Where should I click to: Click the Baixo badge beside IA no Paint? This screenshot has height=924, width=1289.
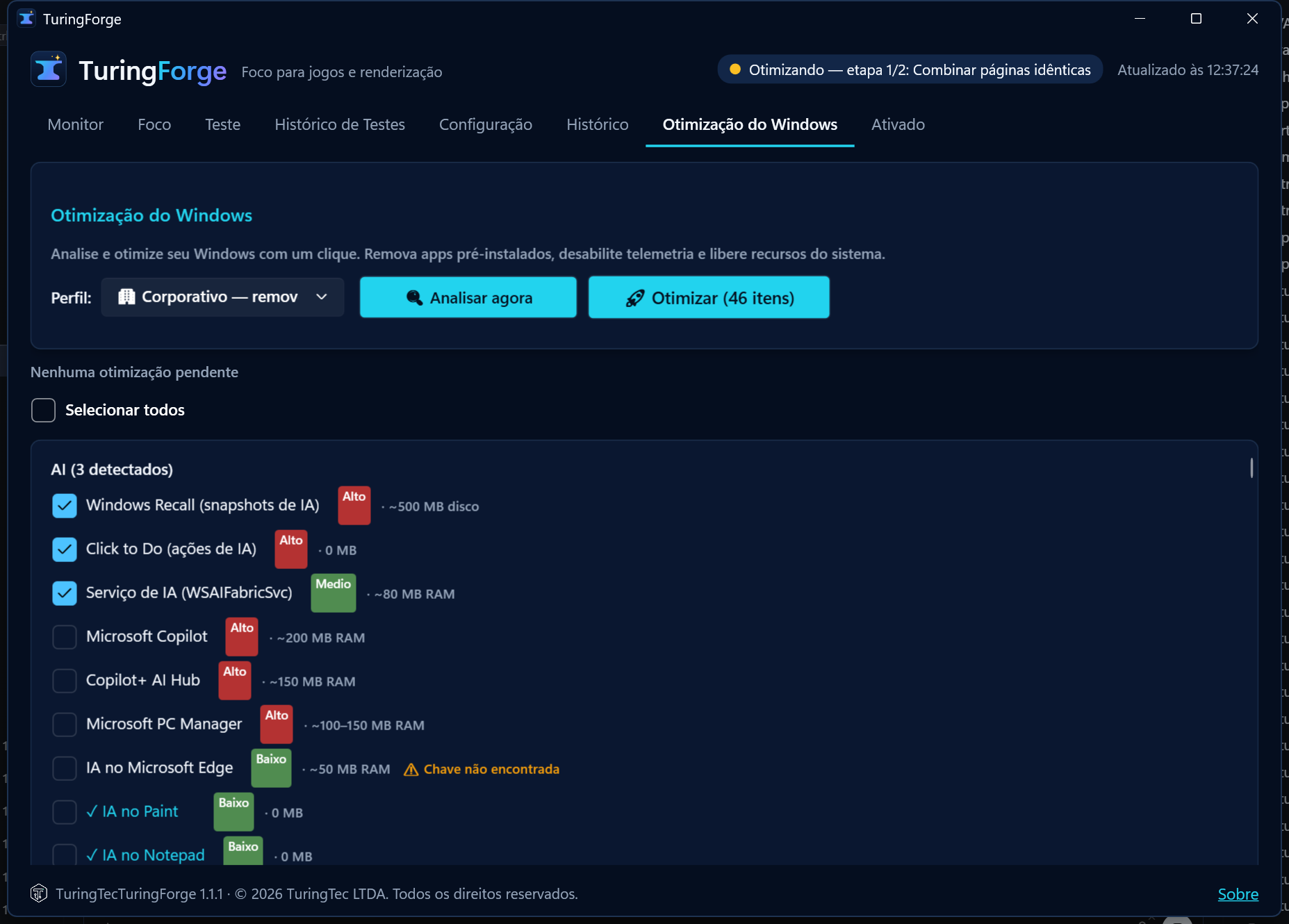tap(233, 811)
